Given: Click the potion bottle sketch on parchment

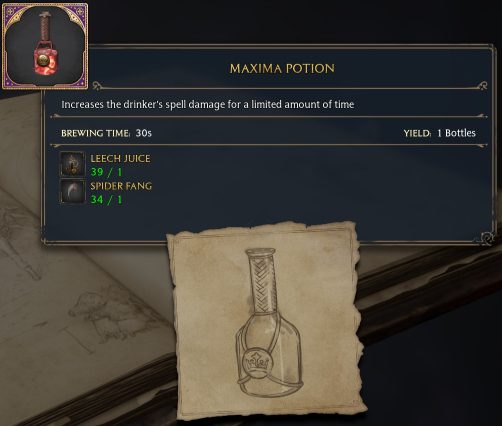Looking at the screenshot, I should pos(269,323).
